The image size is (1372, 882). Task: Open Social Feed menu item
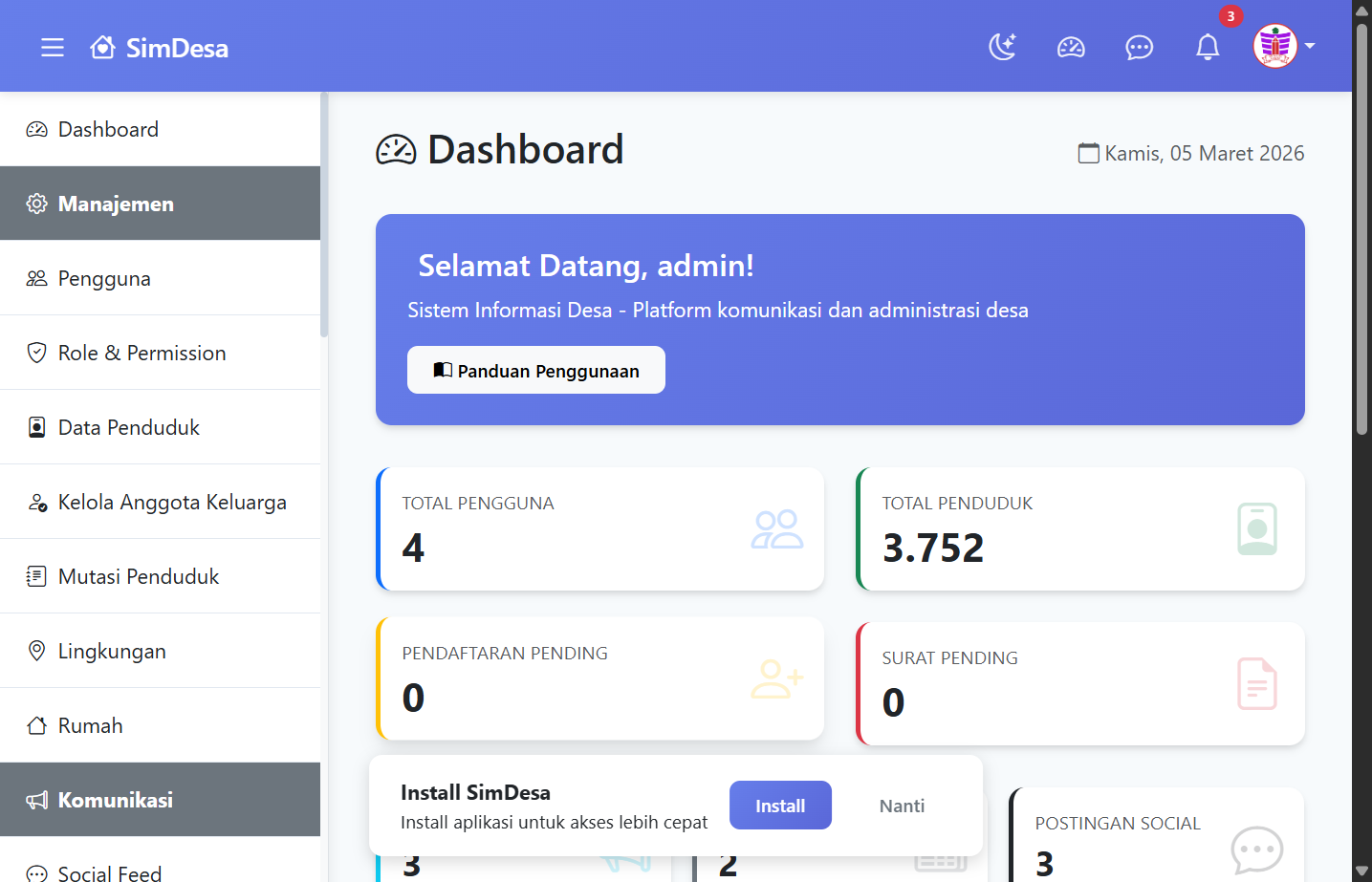161,860
